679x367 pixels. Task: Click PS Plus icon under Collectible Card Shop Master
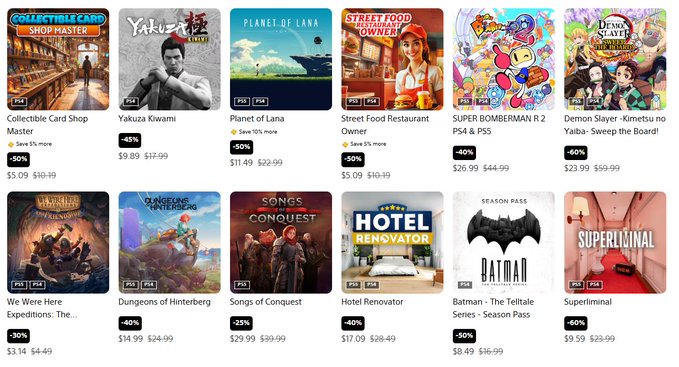11,144
